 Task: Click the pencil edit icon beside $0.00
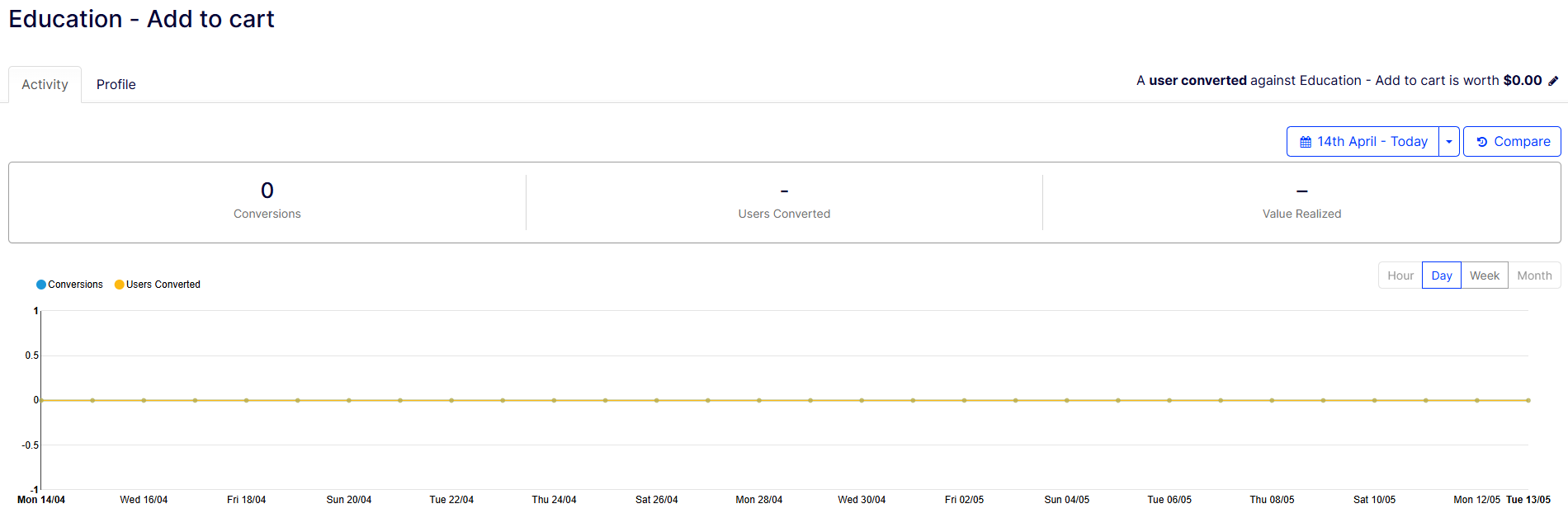coord(1553,81)
